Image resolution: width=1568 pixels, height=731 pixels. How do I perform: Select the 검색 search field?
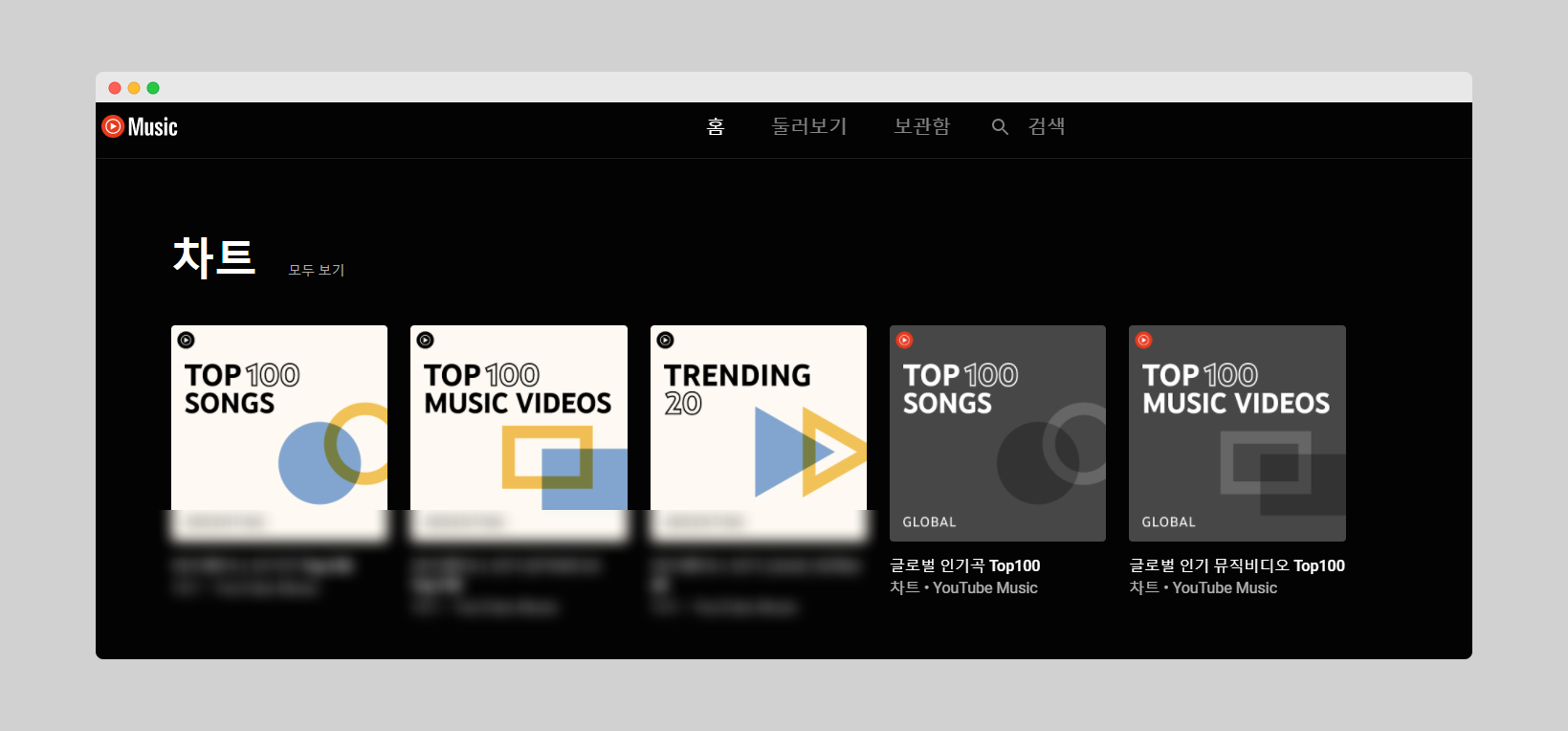[x=1047, y=126]
